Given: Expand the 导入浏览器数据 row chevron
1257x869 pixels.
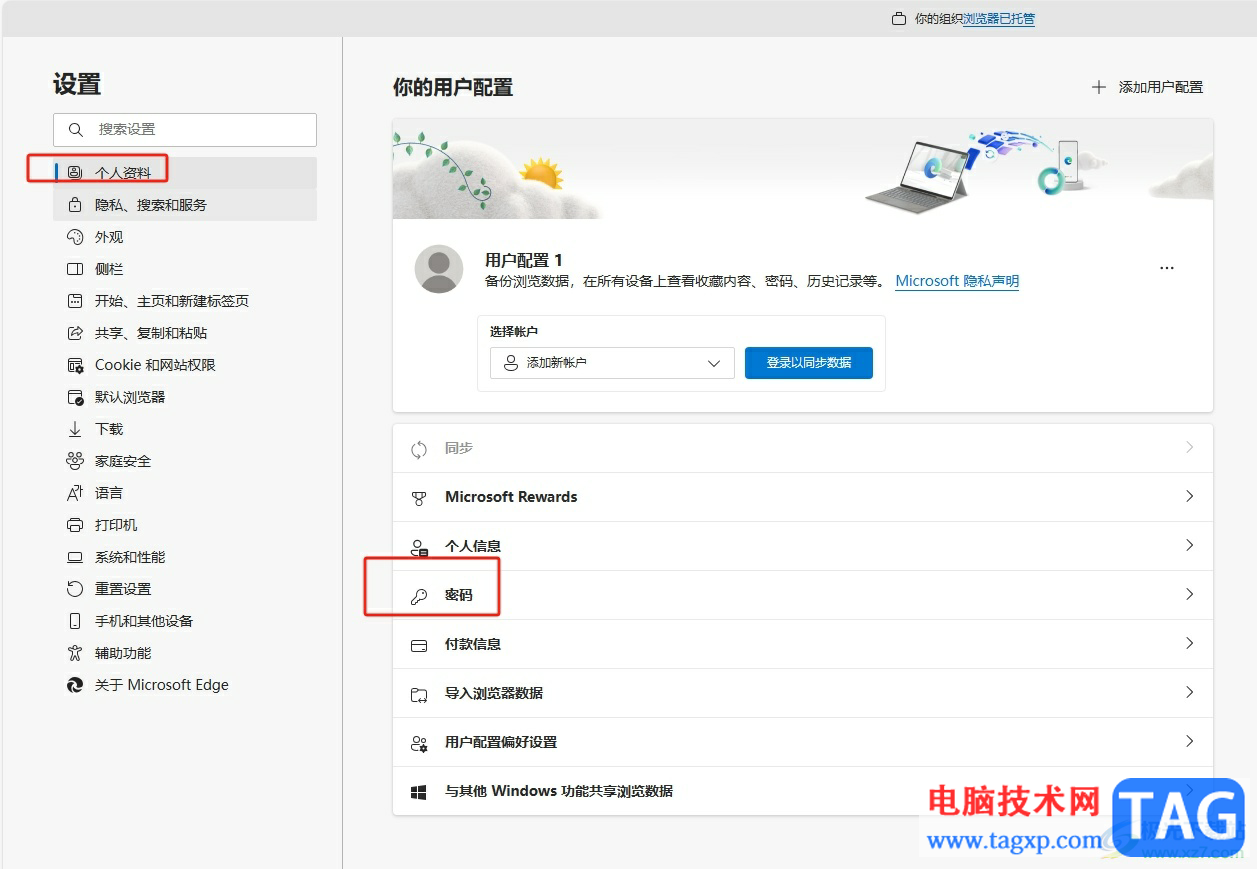Looking at the screenshot, I should pos(1189,693).
